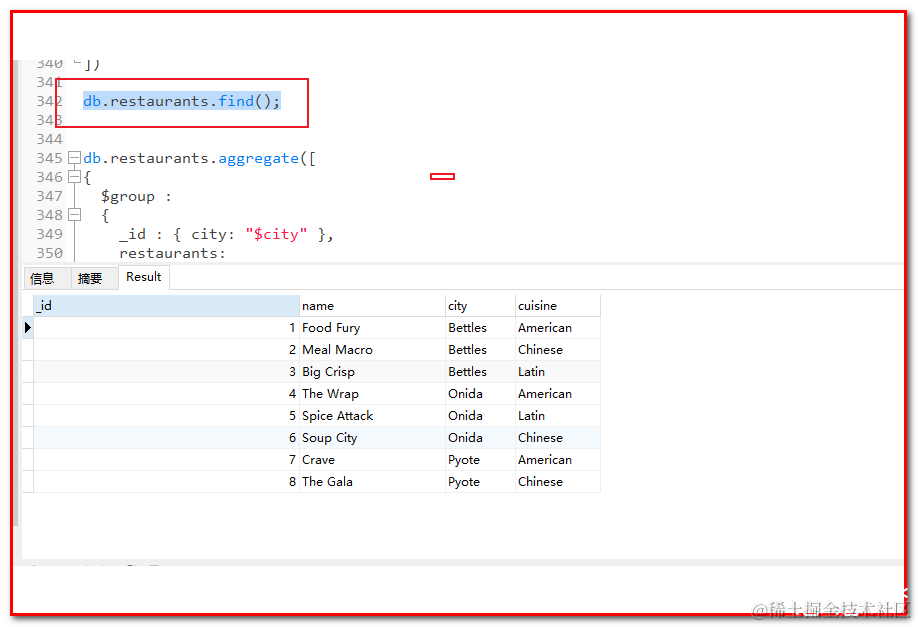Collapse the fold marker on line 348
Image resolution: width=918 pixels, height=627 pixels.
click(74, 215)
